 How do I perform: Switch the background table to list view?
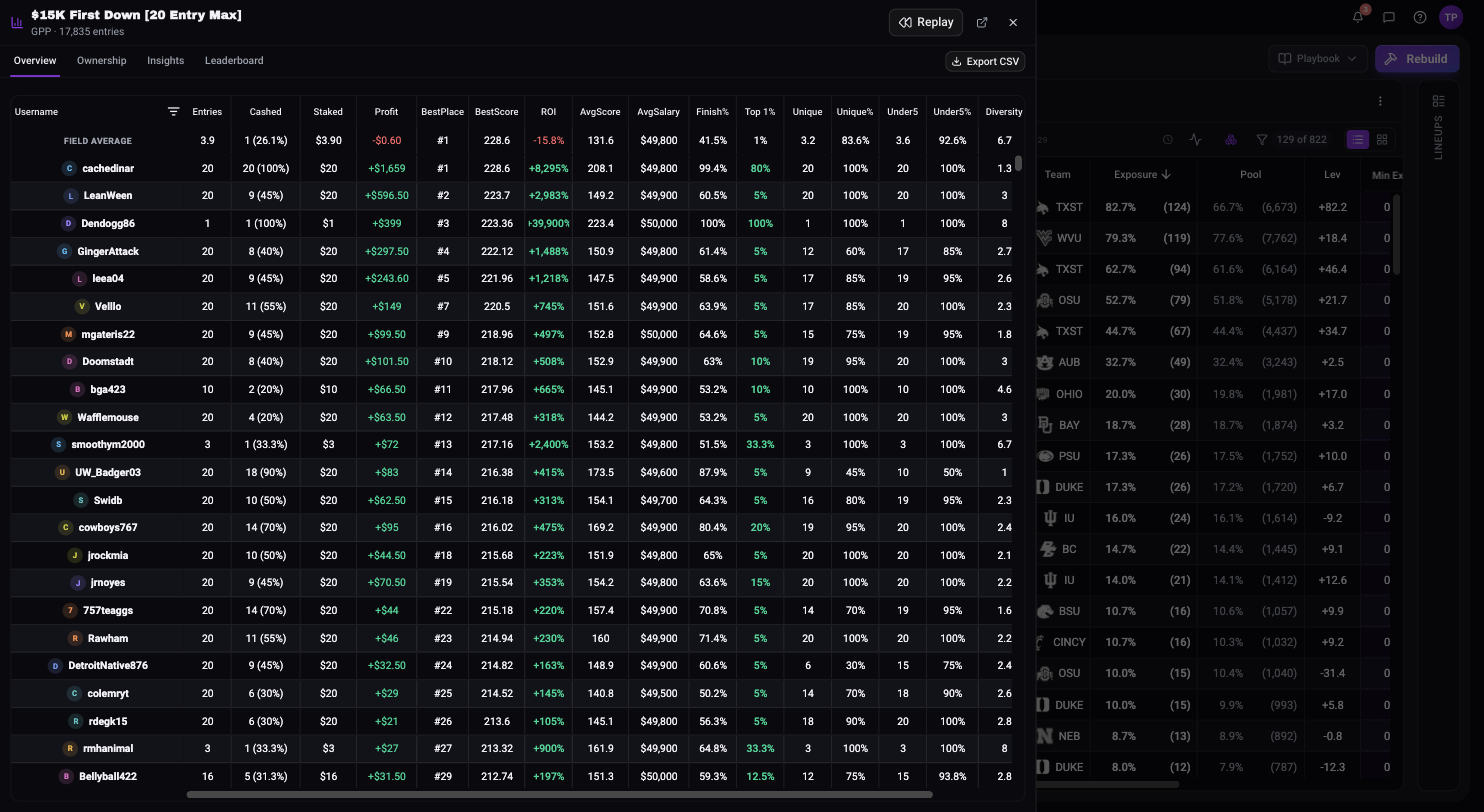click(x=1357, y=140)
